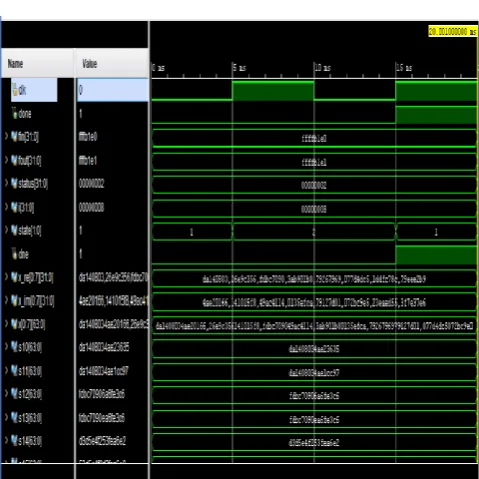The width and height of the screenshot is (479, 479).
Task: Click the state[1:0] bus icon
Action: pos(14,230)
